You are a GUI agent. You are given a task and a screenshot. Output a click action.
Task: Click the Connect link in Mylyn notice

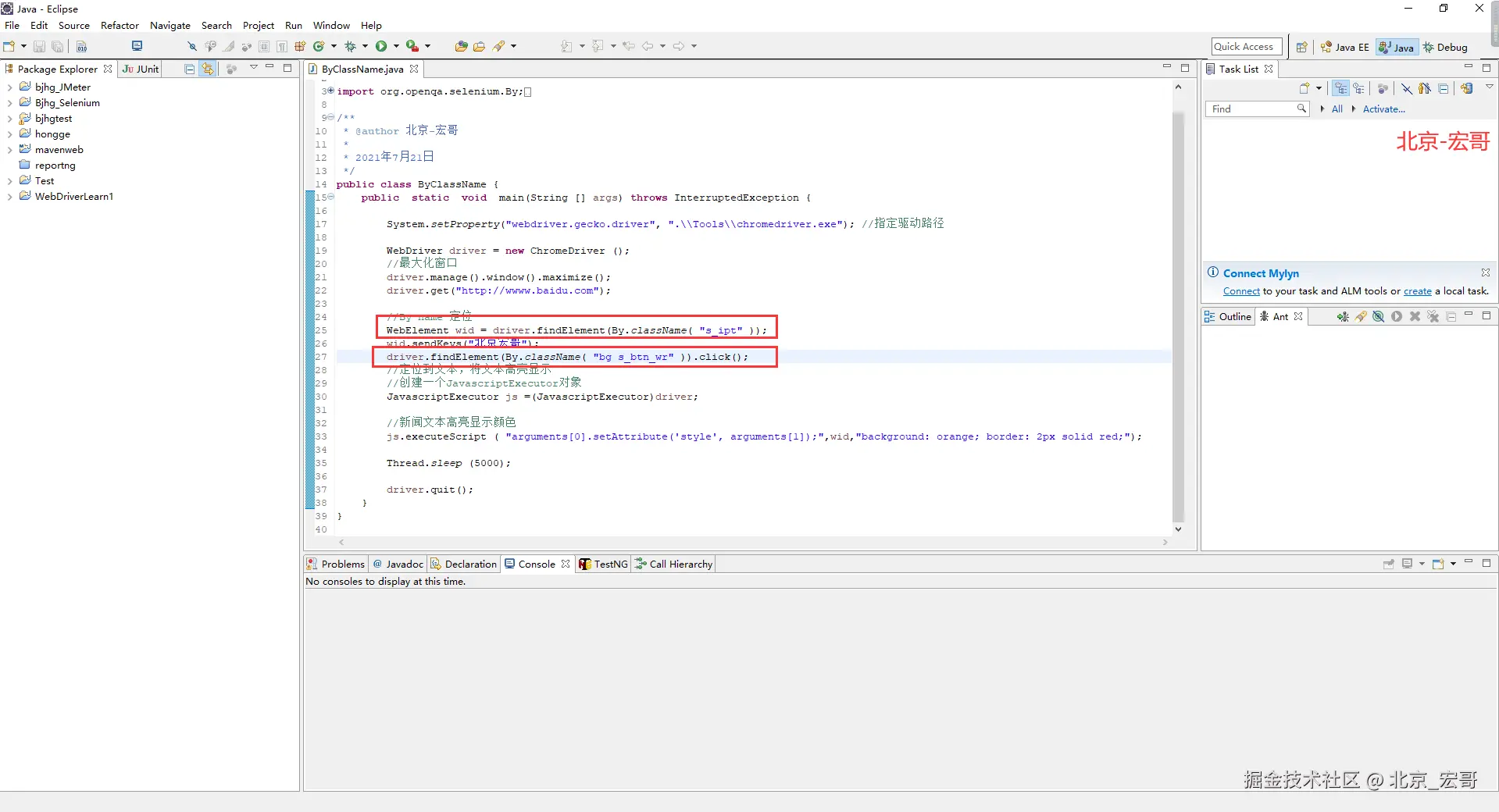[1241, 291]
